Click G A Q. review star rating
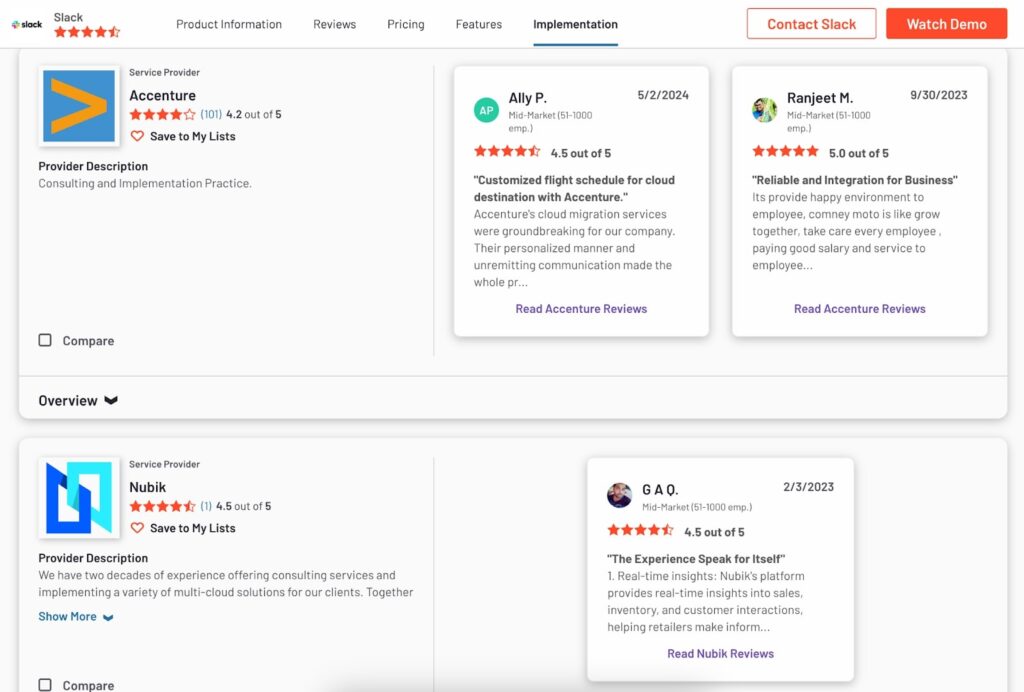 [641, 530]
